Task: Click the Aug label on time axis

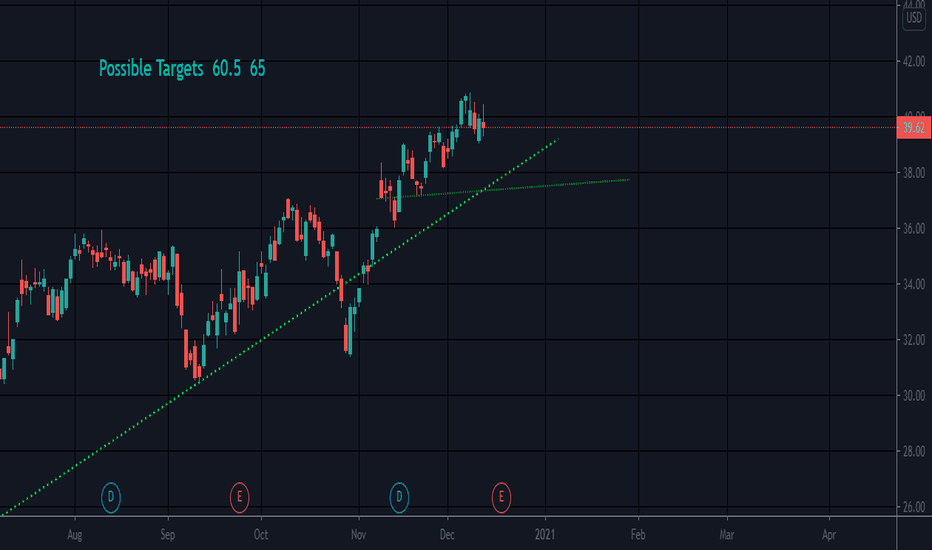Action: 74,535
